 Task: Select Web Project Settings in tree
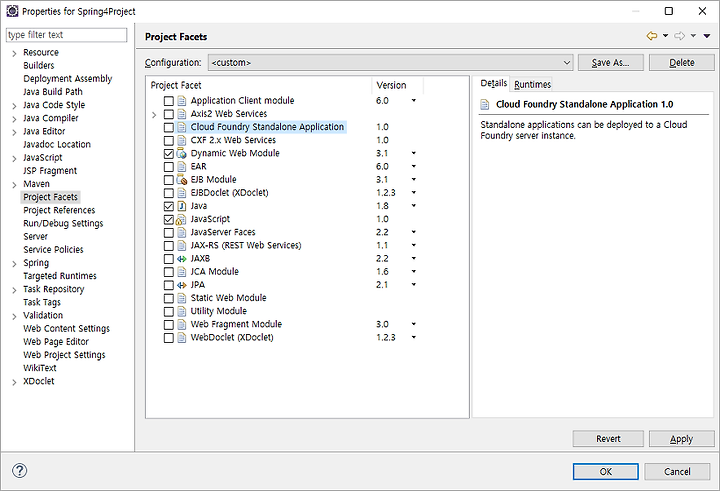click(64, 355)
